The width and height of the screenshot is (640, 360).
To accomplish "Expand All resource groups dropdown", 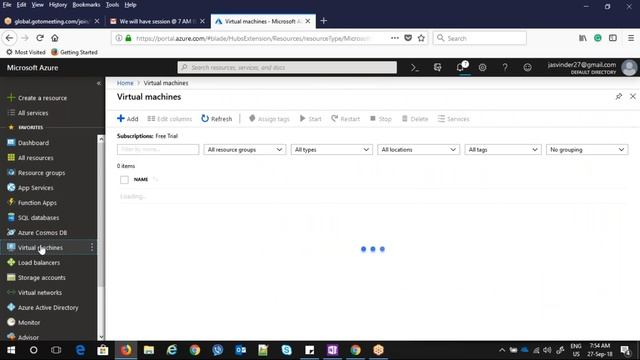I will tap(244, 150).
